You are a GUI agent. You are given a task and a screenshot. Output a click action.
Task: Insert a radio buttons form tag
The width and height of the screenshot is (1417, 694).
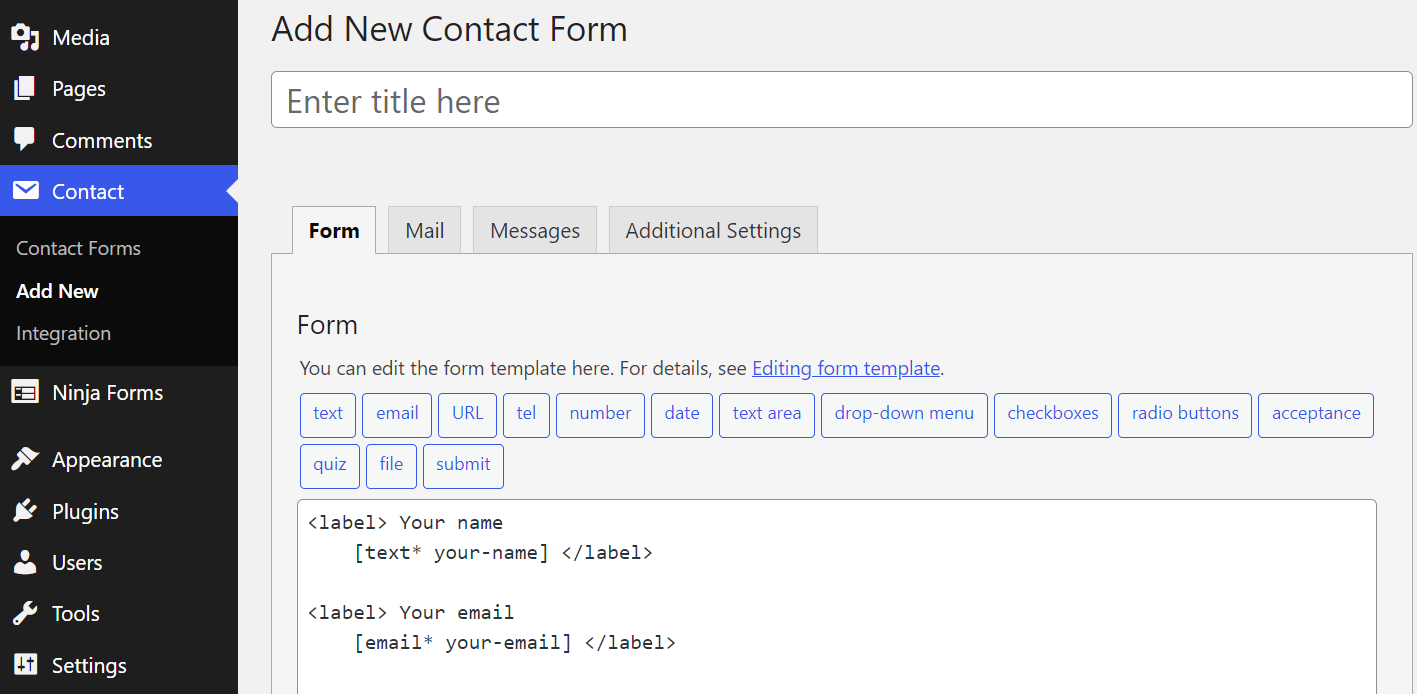point(1185,415)
